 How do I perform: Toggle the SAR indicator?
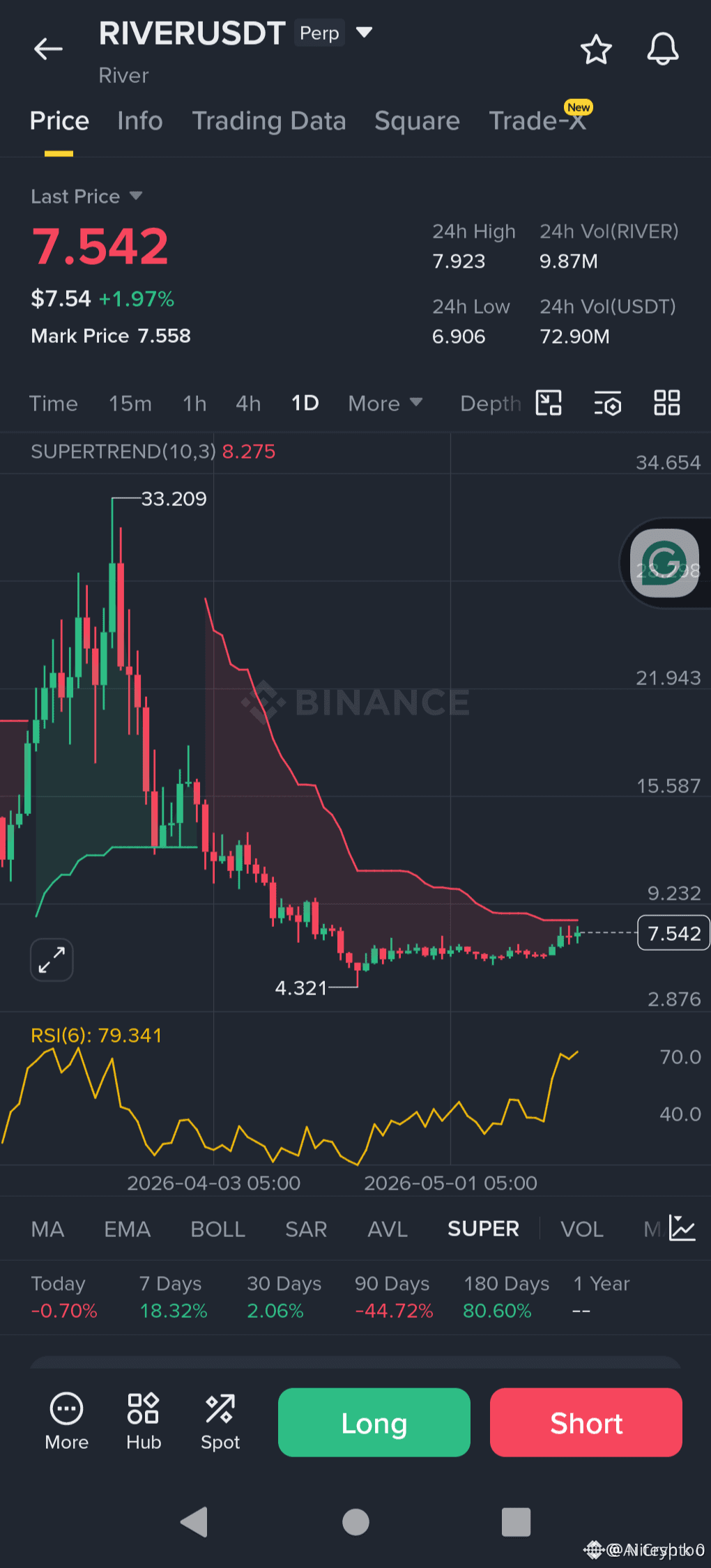306,1229
